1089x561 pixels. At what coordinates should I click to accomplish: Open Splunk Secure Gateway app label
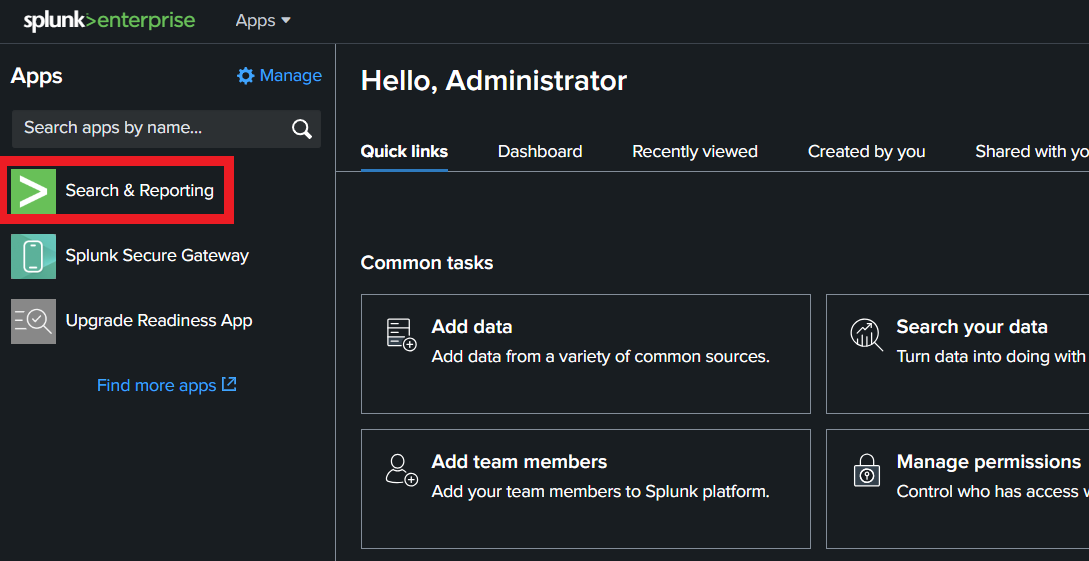click(157, 256)
